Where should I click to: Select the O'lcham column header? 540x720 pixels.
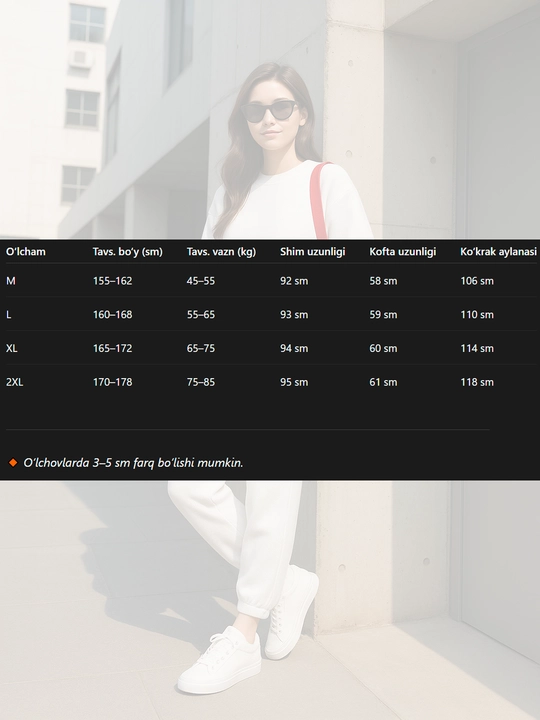[x=26, y=252]
